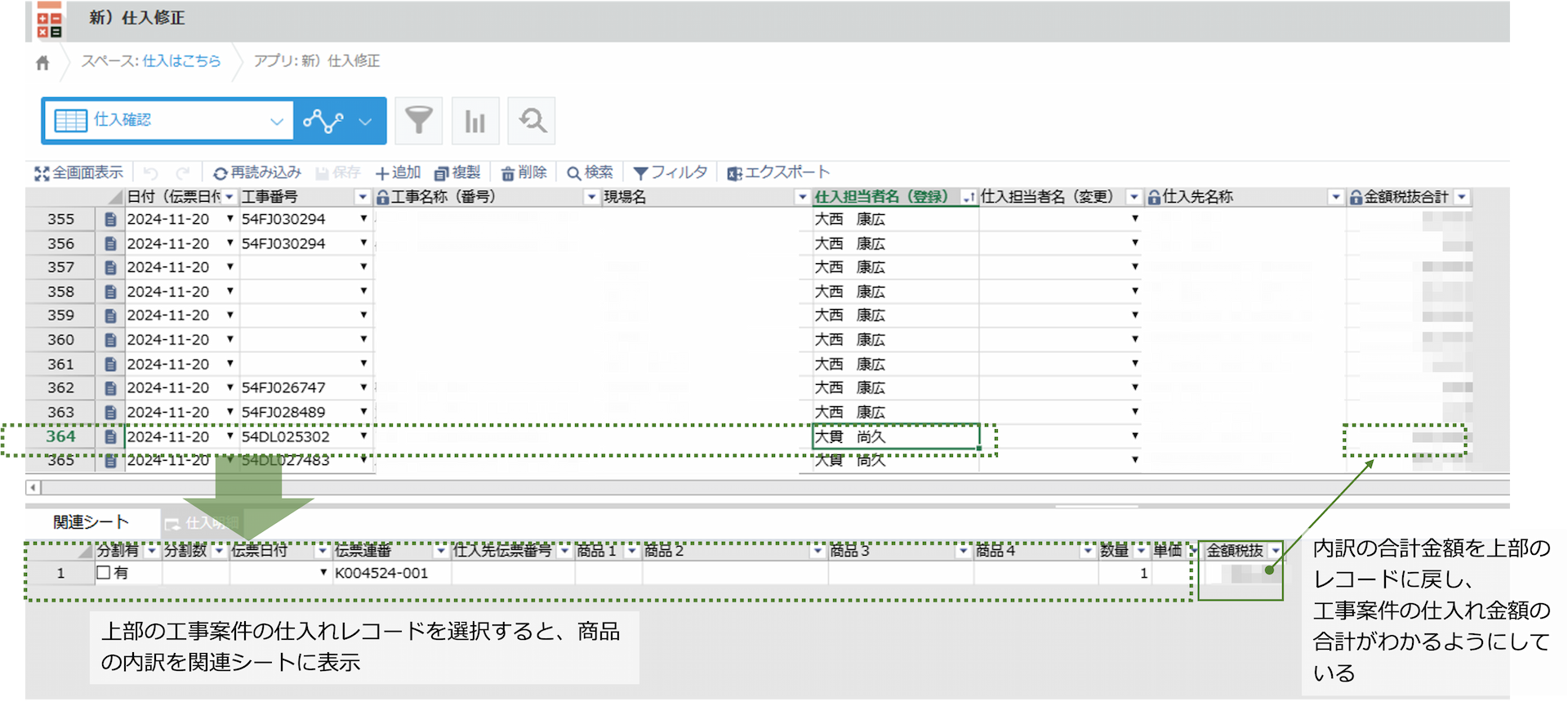The width and height of the screenshot is (1568, 702).
Task: Open the bar chart aggregate icon
Action: [x=474, y=121]
